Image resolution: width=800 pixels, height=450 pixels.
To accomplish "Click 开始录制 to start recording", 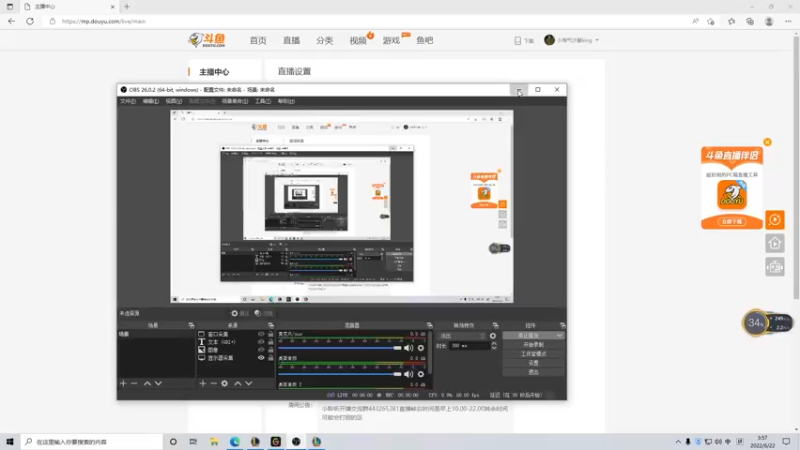I will click(x=533, y=344).
